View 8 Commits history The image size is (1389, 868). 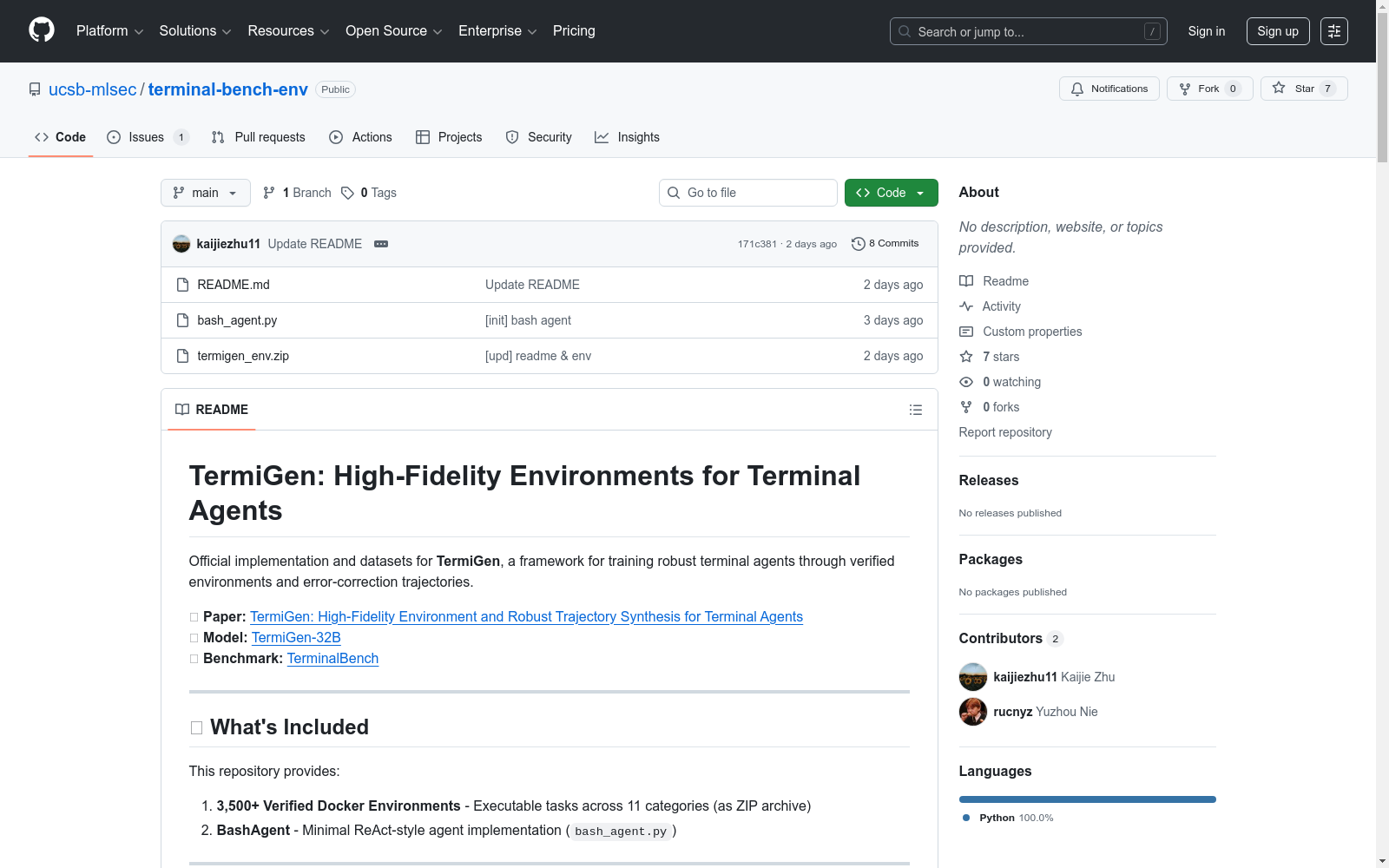pos(885,244)
